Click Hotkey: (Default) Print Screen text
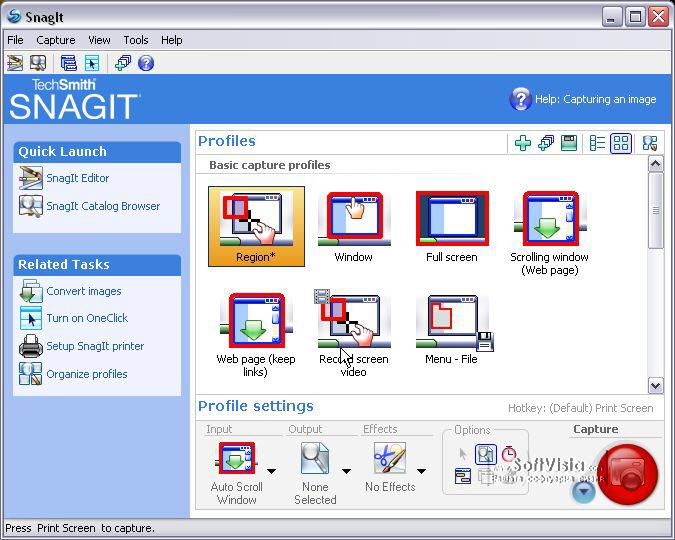This screenshot has height=540, width=675. coord(581,408)
